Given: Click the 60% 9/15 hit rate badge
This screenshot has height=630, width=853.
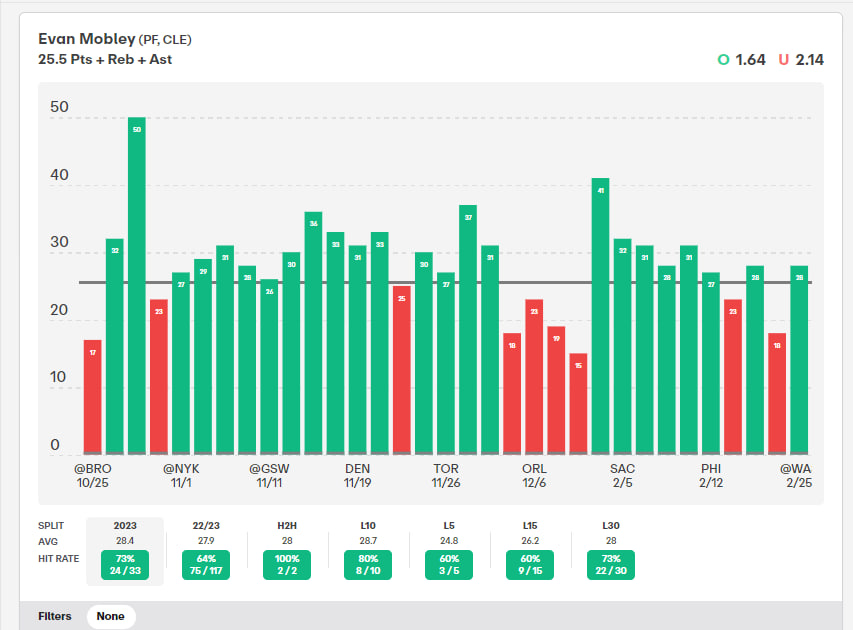Looking at the screenshot, I should tap(530, 565).
